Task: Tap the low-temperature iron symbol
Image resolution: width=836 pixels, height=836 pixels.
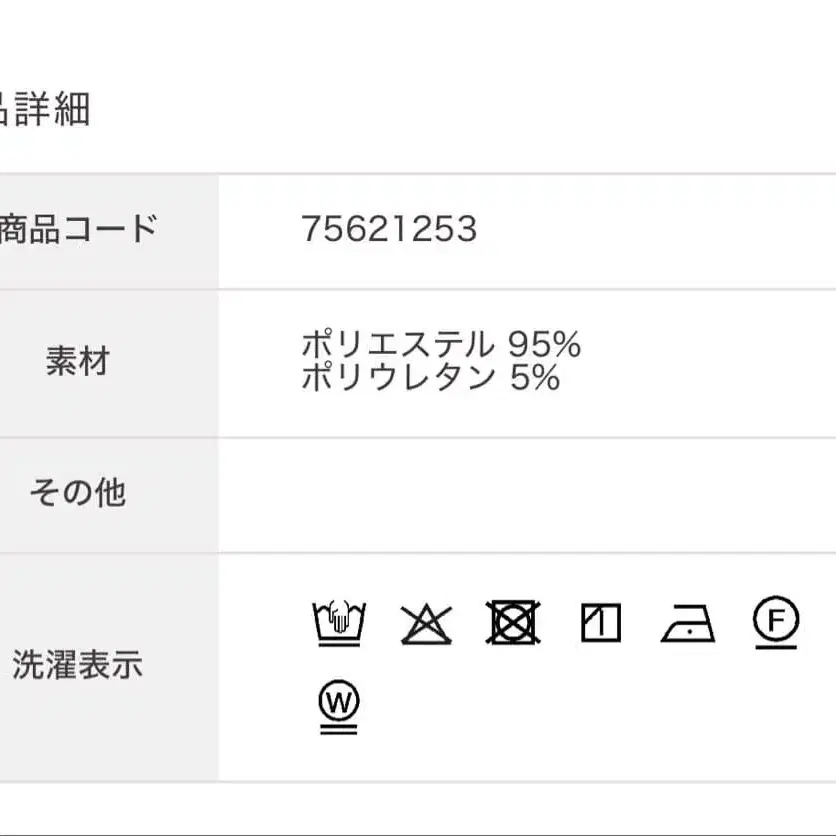Action: 688,624
